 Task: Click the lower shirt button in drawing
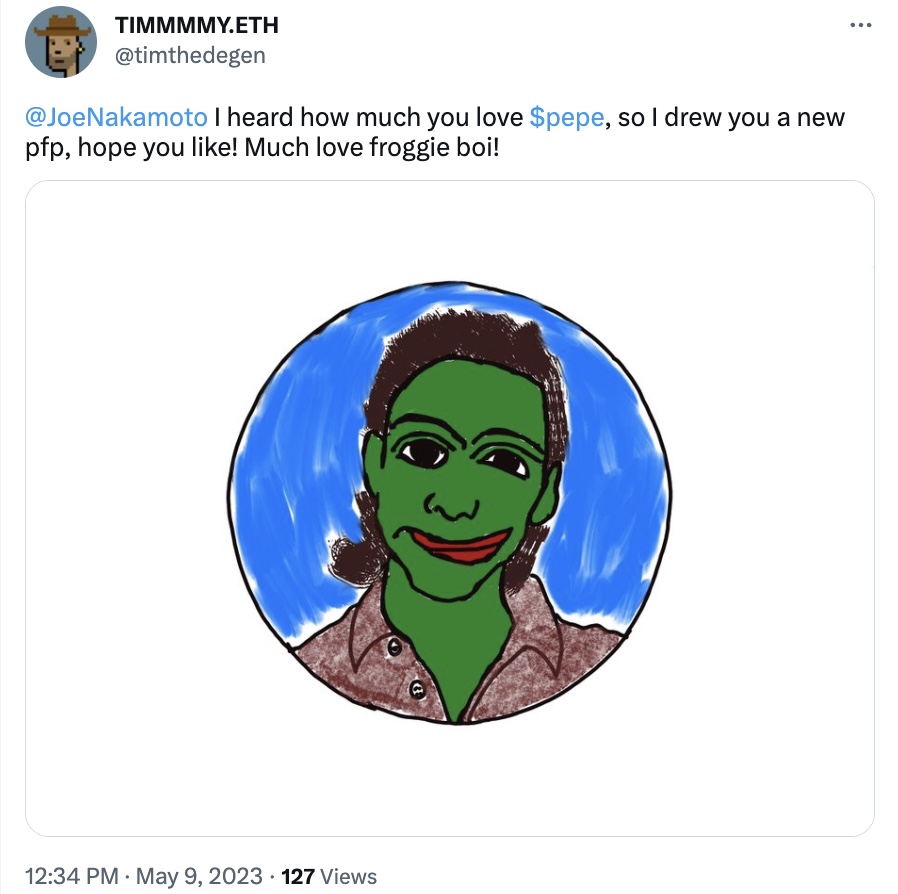[x=416, y=689]
